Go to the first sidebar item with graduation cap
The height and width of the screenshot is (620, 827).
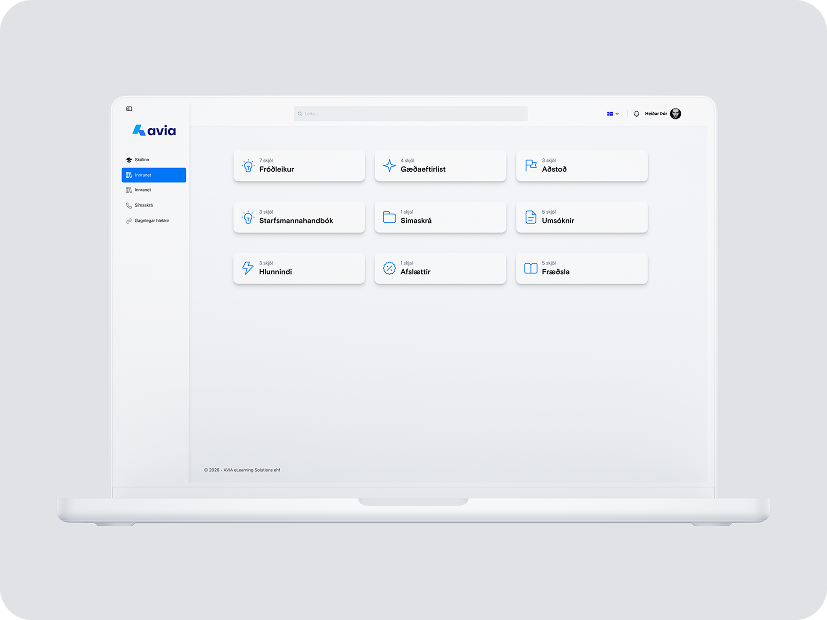click(x=142, y=160)
